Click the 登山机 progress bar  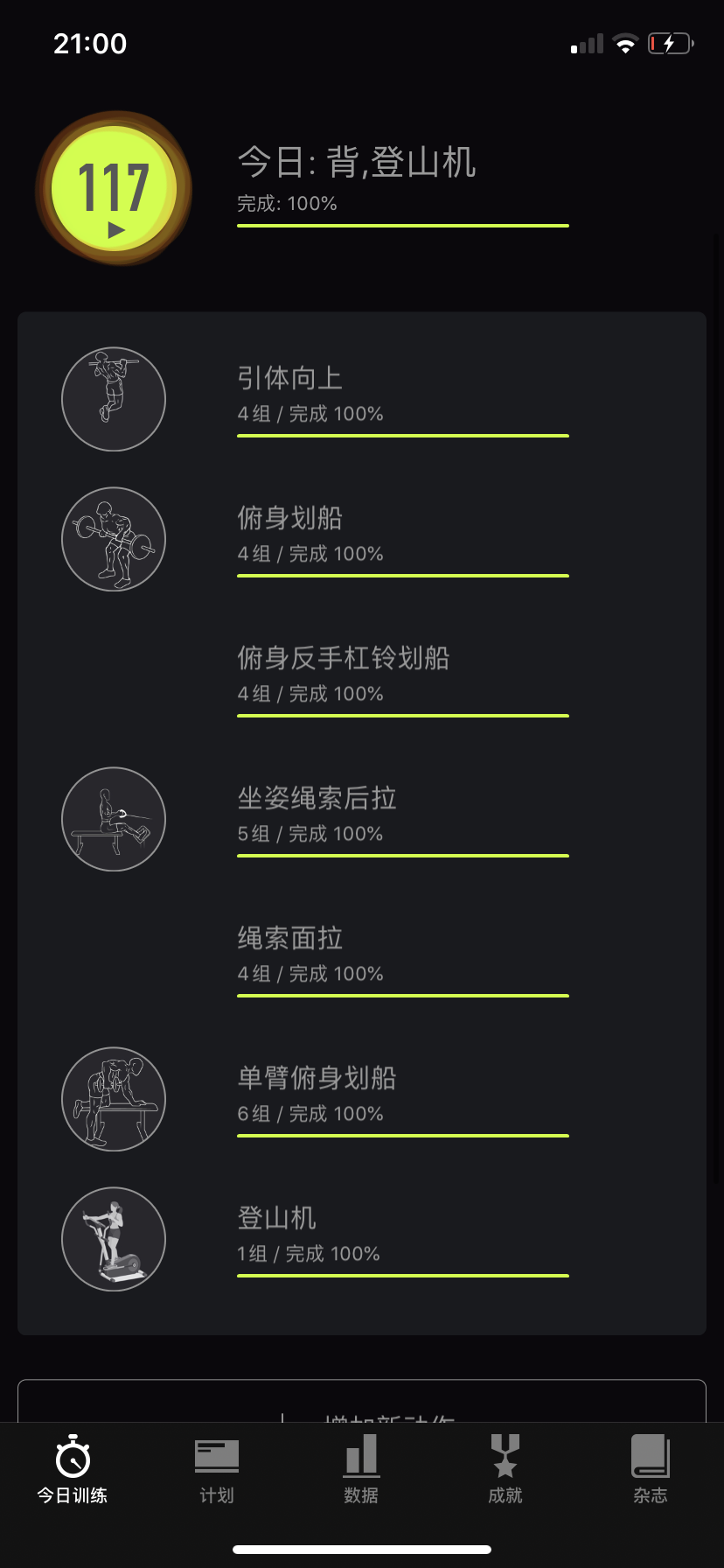point(403,1276)
